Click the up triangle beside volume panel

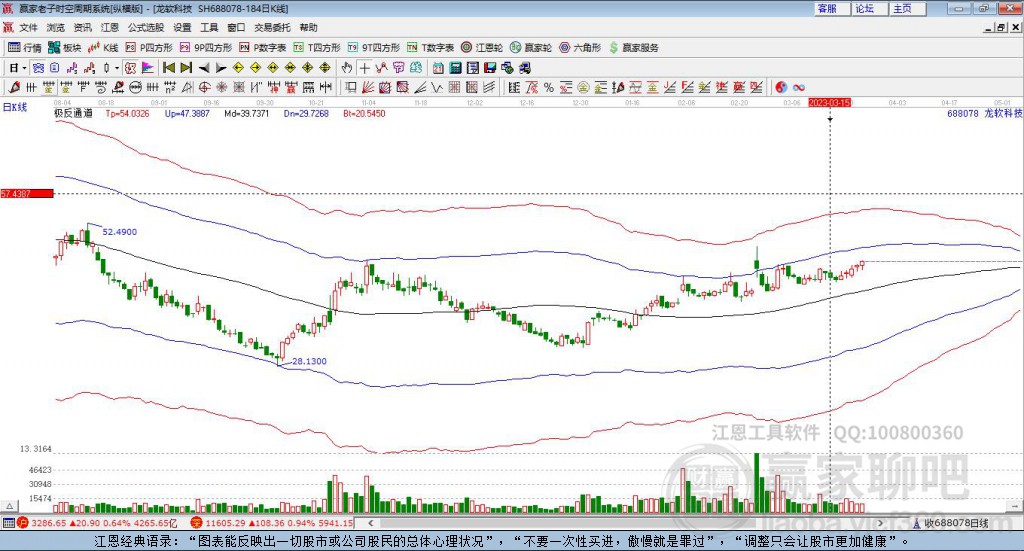click(x=9, y=506)
